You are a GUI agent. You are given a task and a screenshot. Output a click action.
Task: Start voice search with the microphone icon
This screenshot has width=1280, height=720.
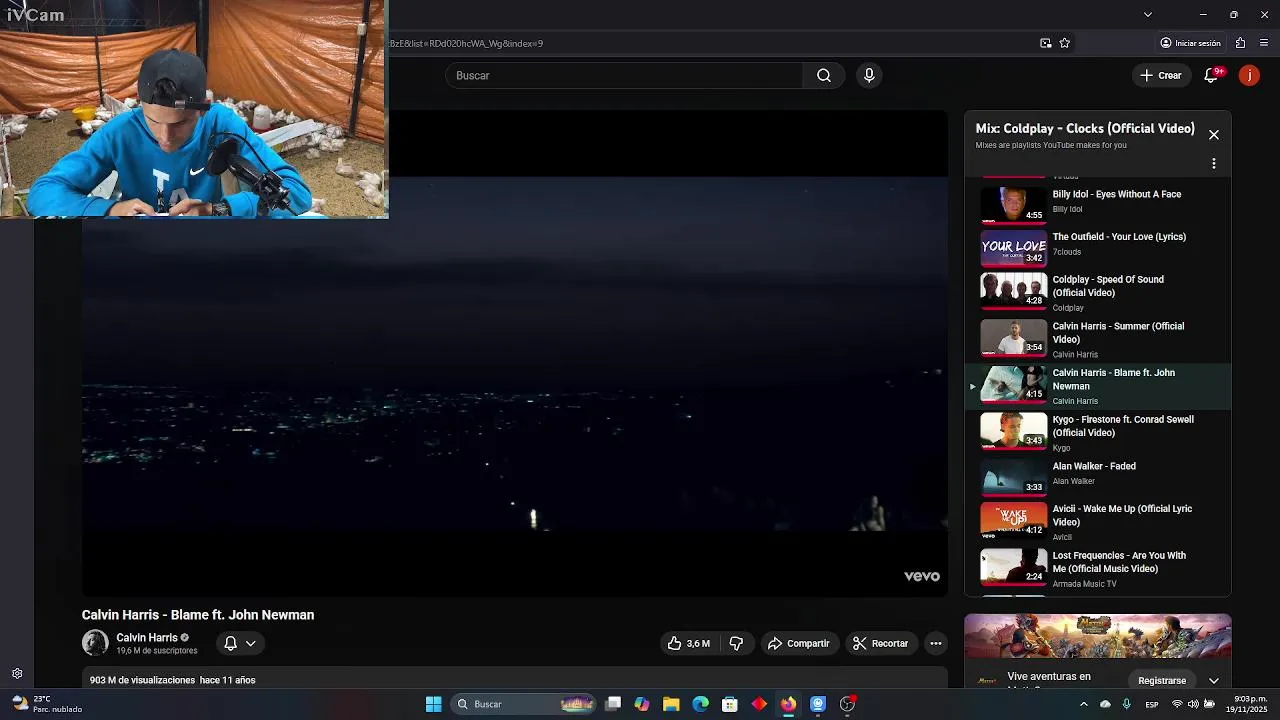[x=869, y=76]
